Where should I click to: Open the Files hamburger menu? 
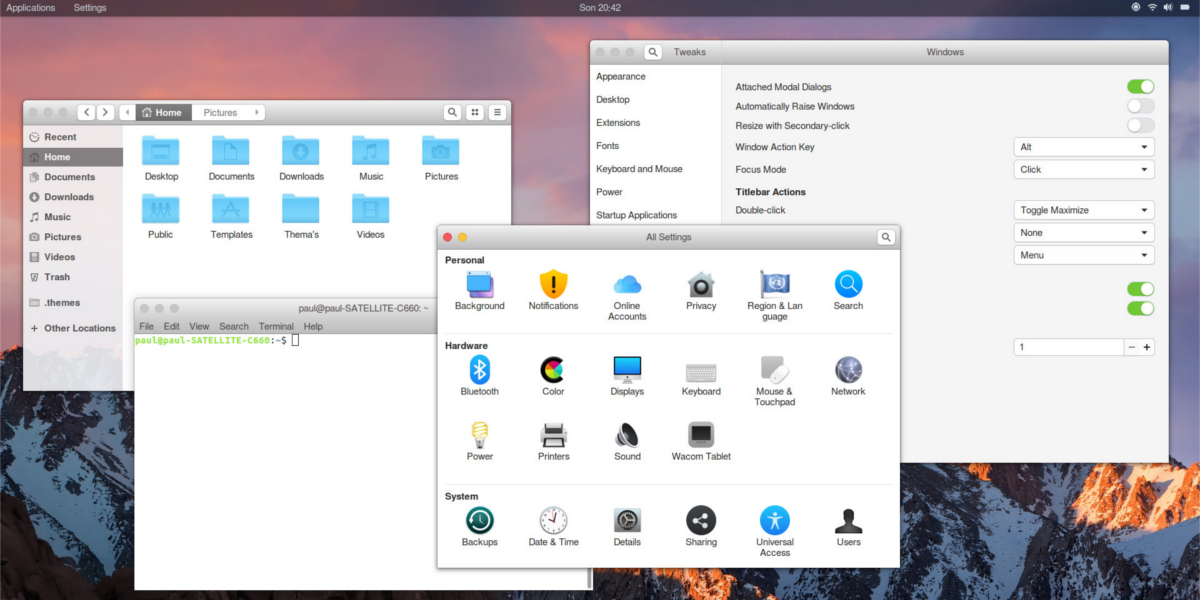coord(496,113)
